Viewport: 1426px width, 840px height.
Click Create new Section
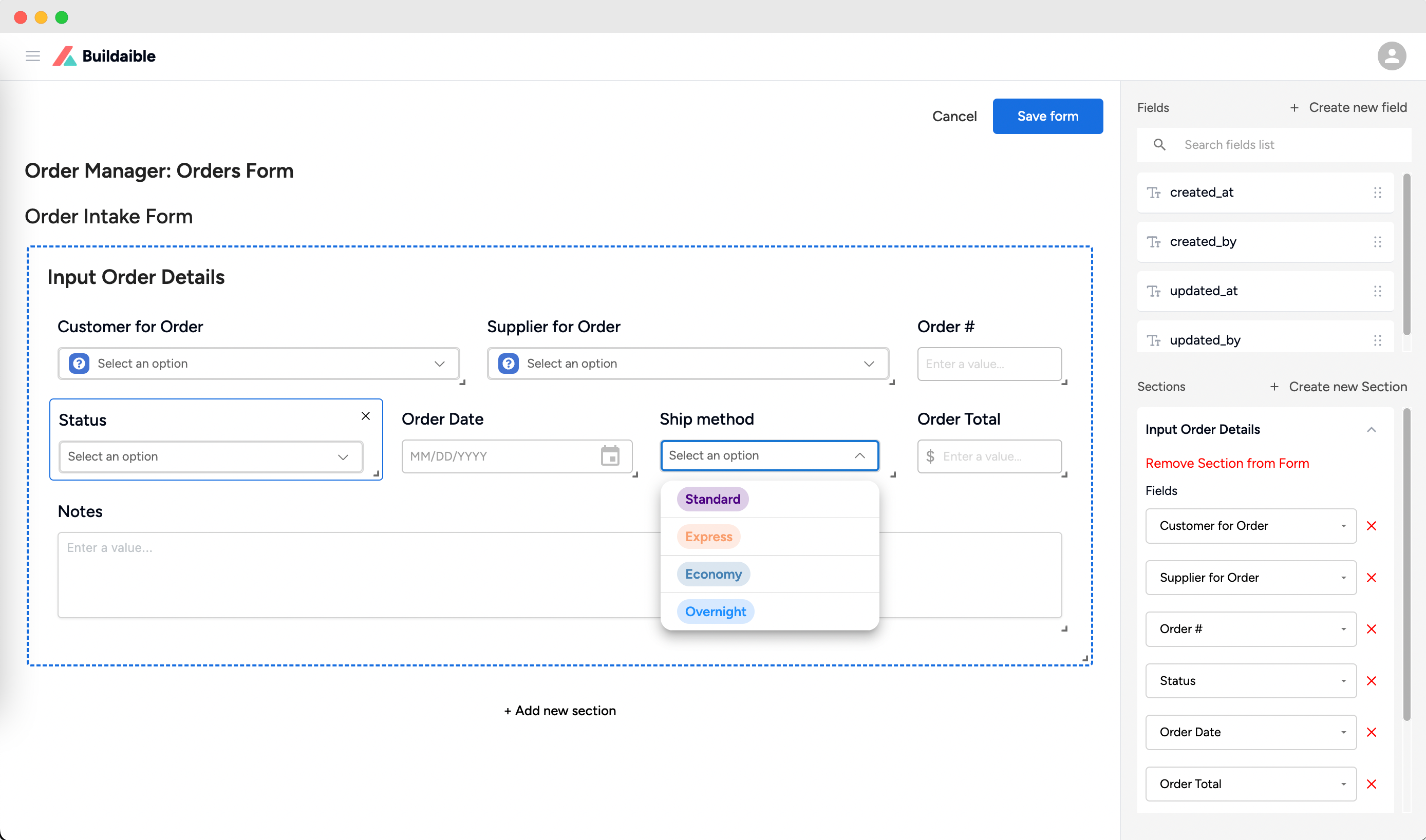click(x=1338, y=387)
